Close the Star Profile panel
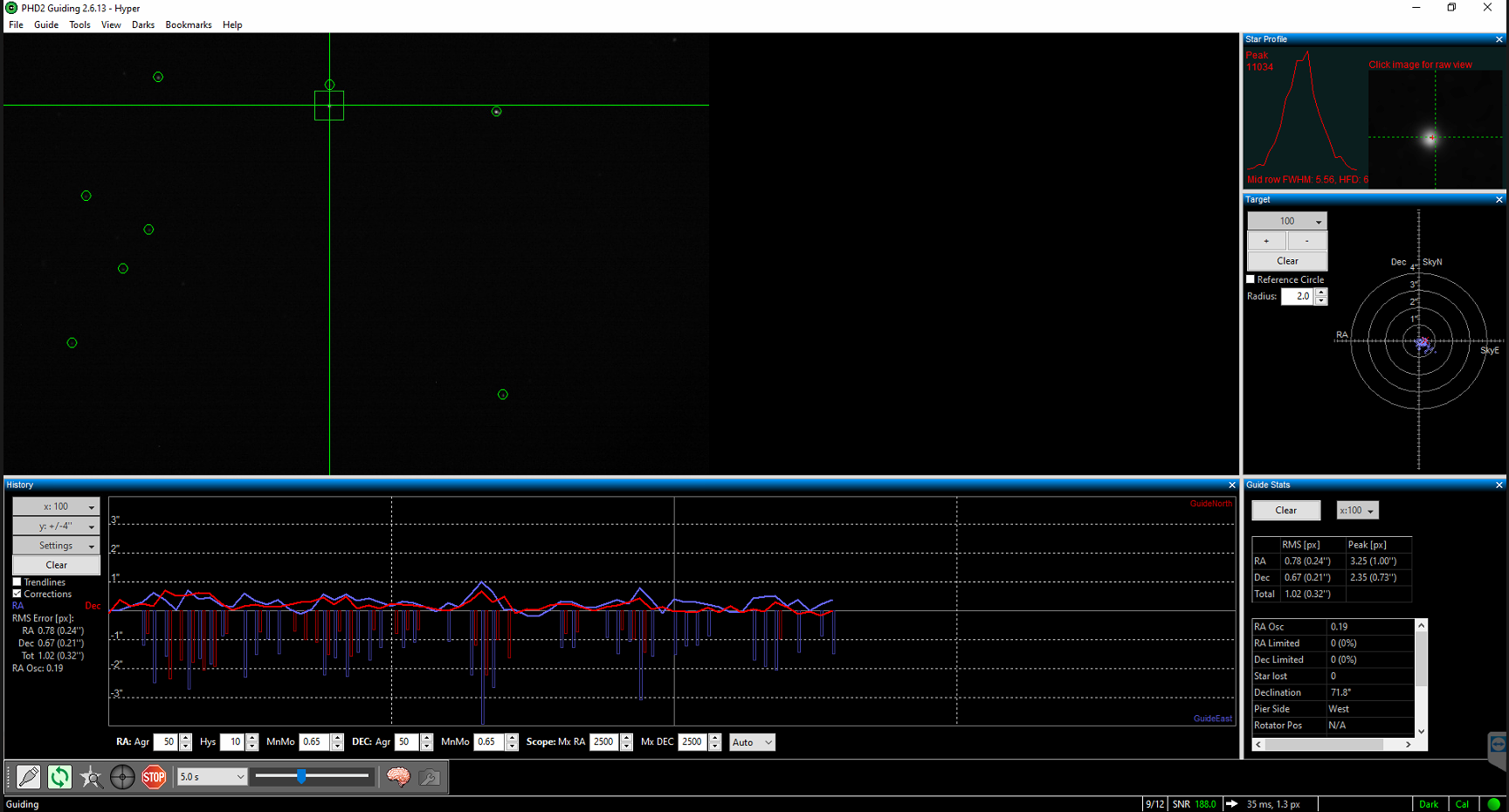Screen dimensions: 1509x812 tap(1499, 39)
